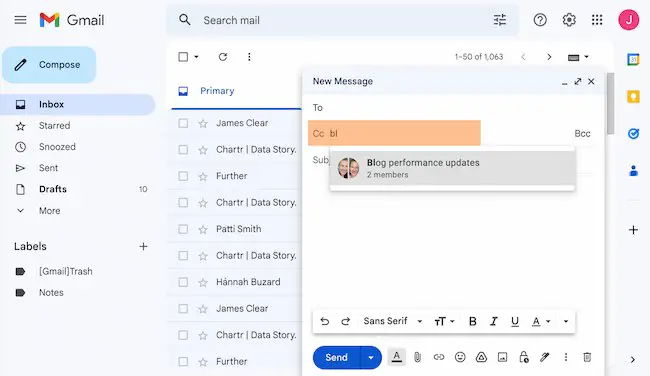Discard draft trash icon
650x376 pixels.
point(587,357)
